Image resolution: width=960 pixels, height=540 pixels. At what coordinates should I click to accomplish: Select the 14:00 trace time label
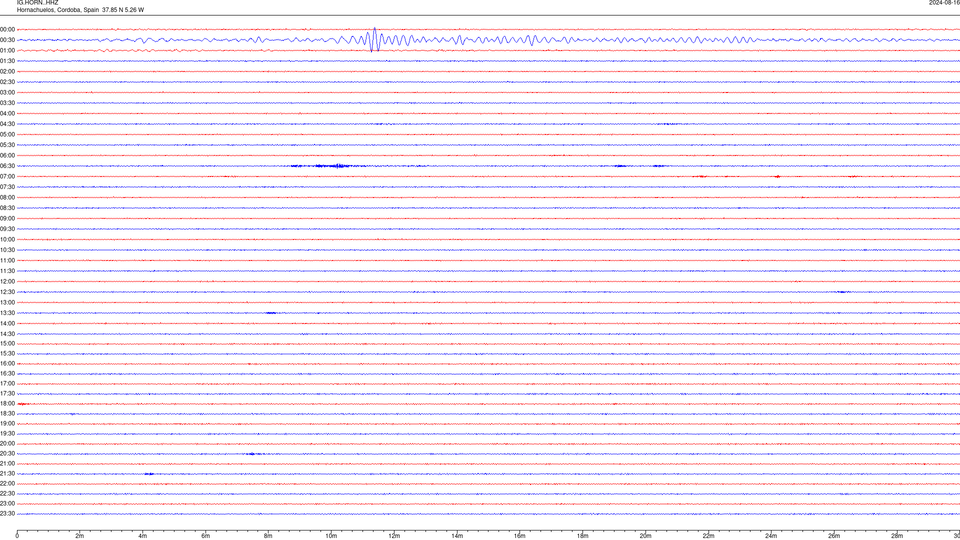click(7, 323)
